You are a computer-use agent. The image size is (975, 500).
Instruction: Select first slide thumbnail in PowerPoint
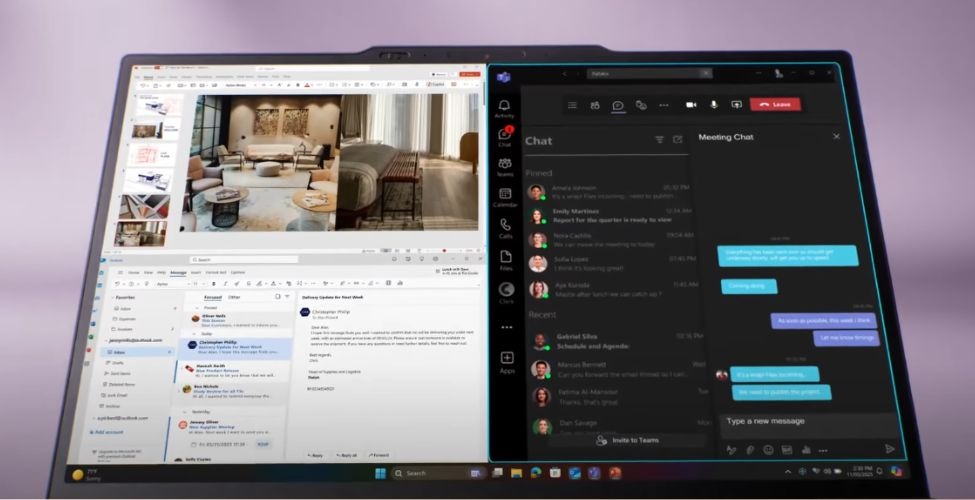pos(160,104)
